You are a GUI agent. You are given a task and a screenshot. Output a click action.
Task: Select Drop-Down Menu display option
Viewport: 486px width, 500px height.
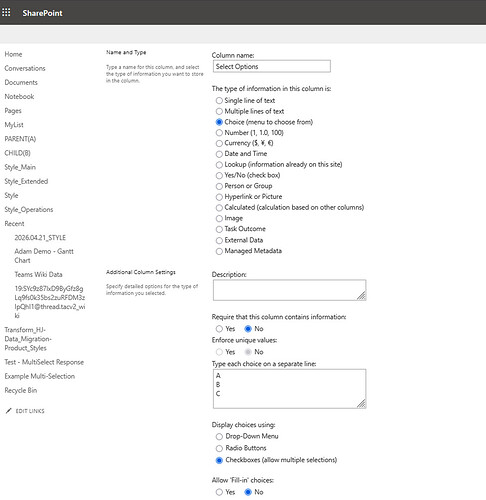point(219,436)
